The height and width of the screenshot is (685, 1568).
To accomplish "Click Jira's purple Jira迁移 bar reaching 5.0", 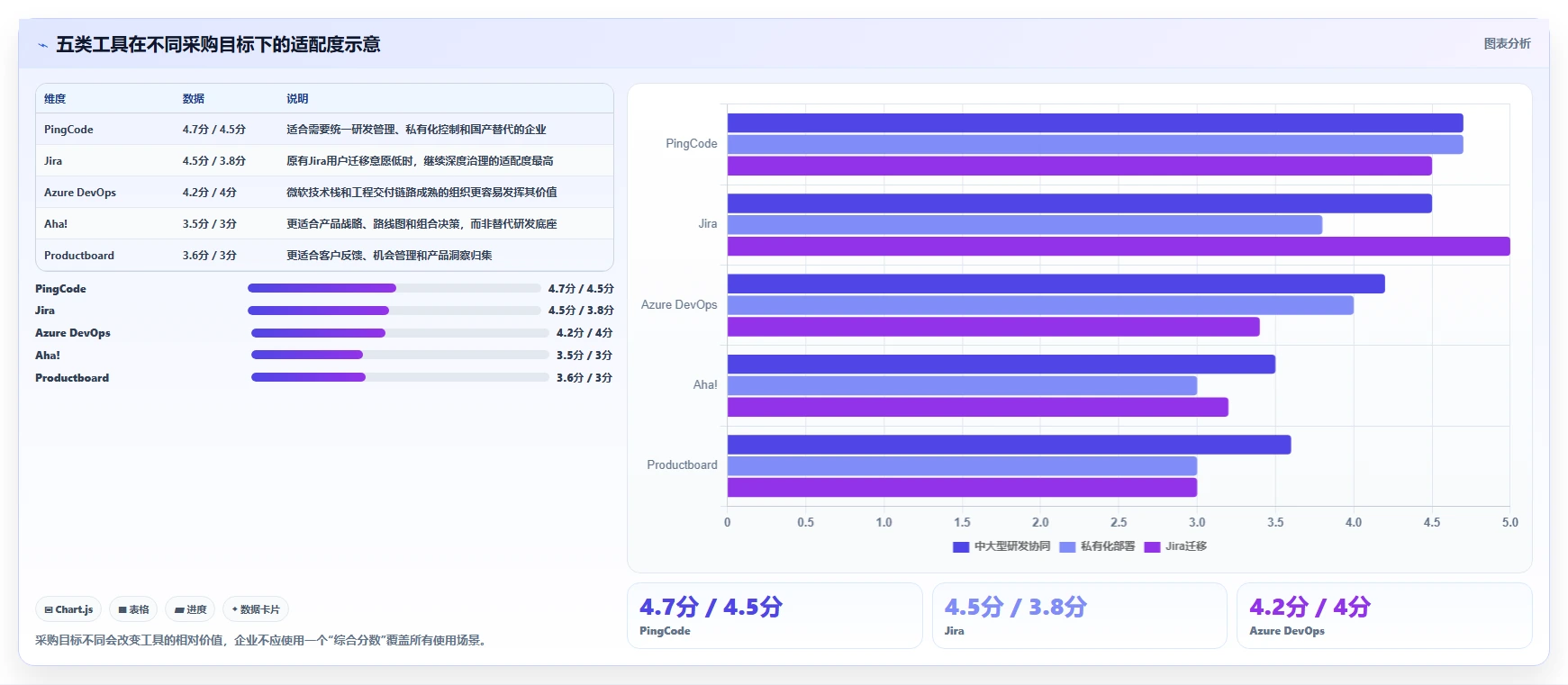I will (1119, 246).
